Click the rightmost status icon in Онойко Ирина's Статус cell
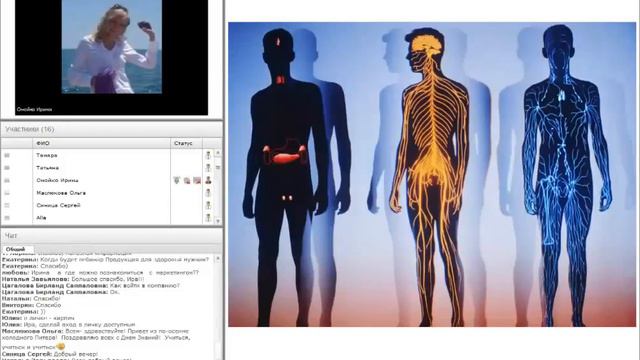The image size is (640, 360). pos(197,180)
